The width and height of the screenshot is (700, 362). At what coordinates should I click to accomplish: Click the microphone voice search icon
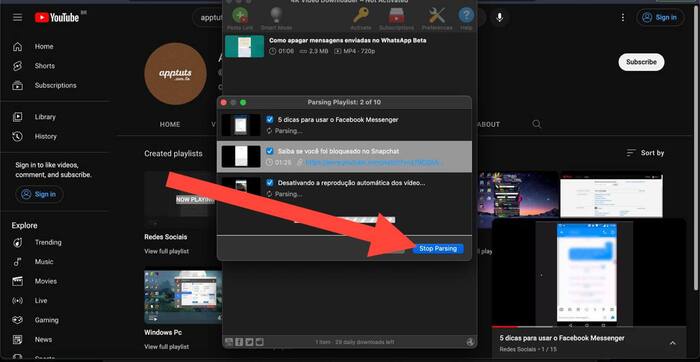tap(499, 17)
